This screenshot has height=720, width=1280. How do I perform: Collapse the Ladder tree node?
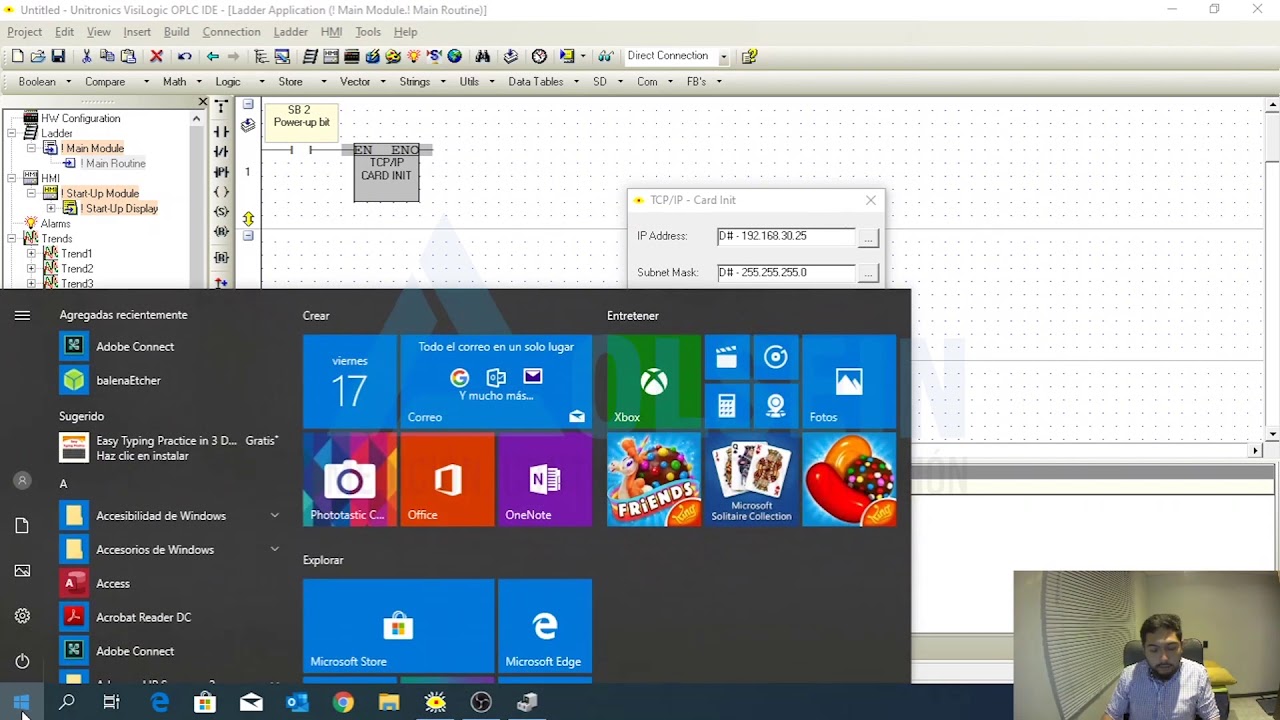click(x=12, y=133)
